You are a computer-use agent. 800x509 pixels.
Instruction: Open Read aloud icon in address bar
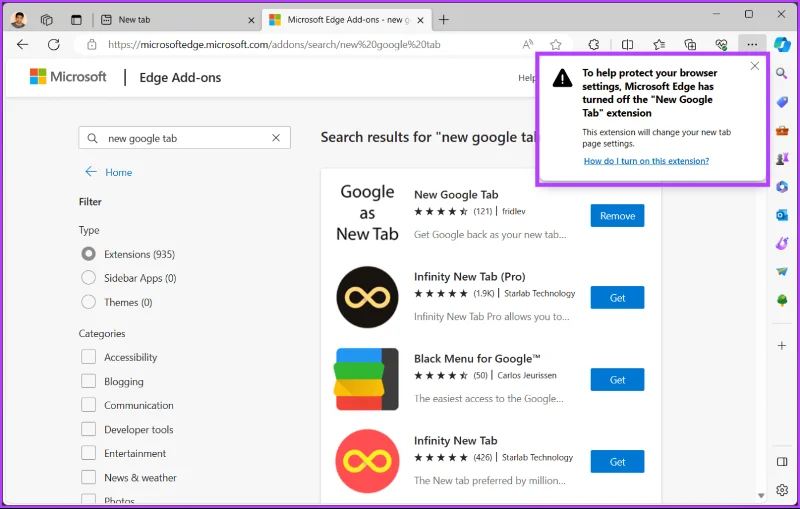tap(528, 44)
